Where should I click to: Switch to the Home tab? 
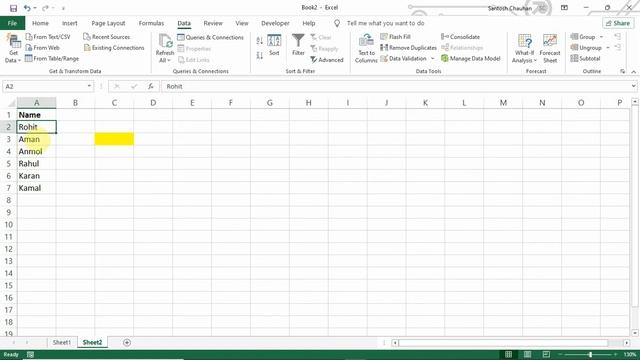[x=40, y=23]
